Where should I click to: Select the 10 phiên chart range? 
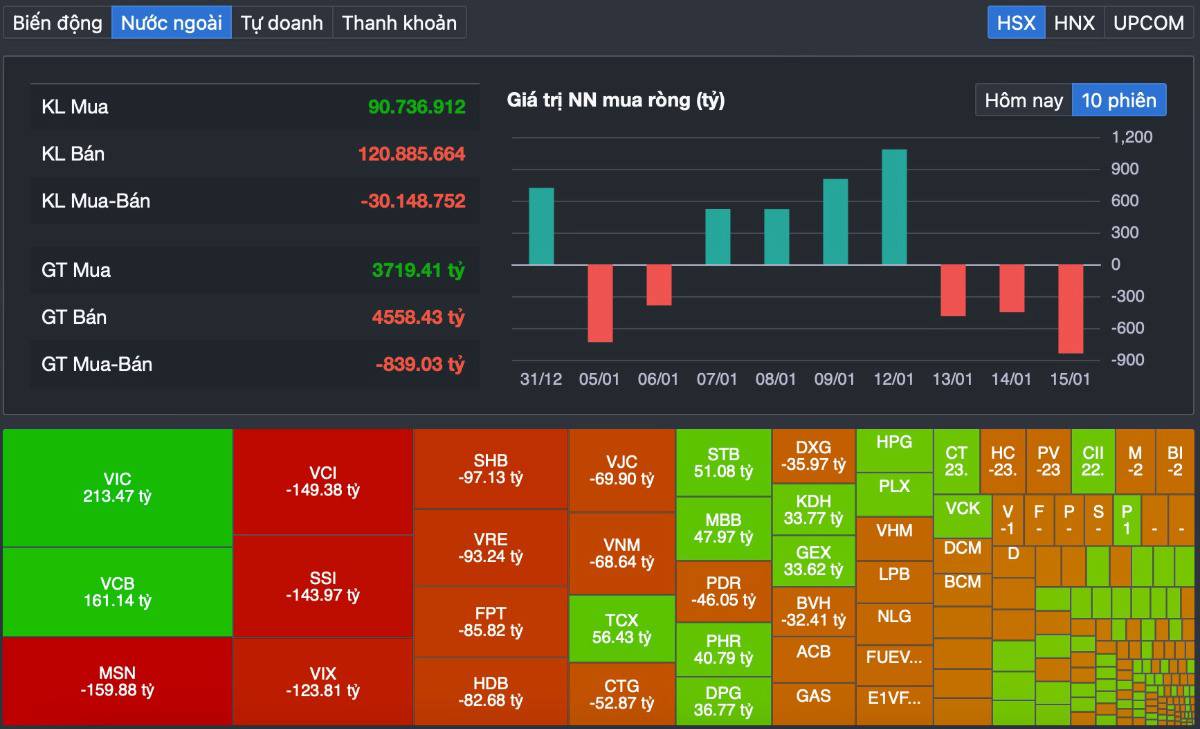tap(1119, 100)
